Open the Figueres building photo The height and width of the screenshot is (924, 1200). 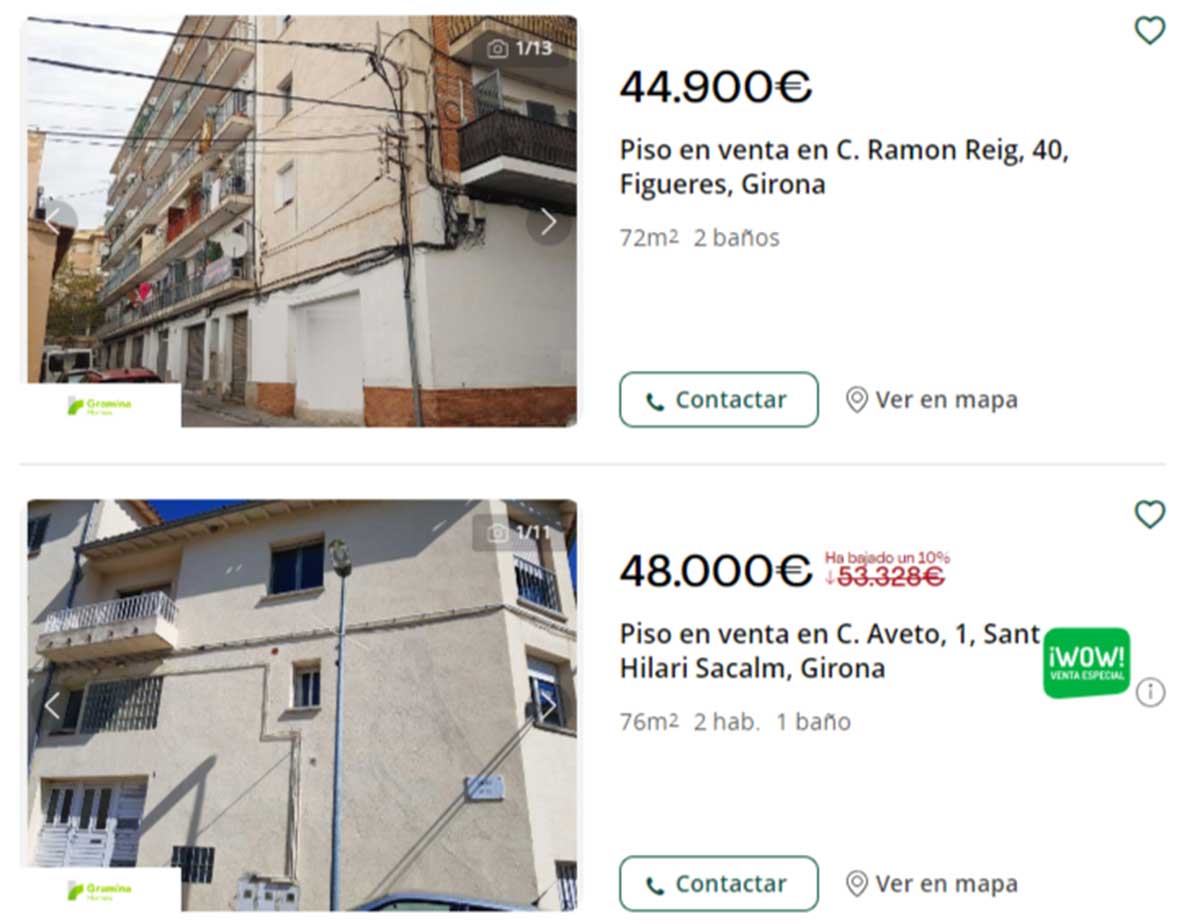(x=302, y=221)
